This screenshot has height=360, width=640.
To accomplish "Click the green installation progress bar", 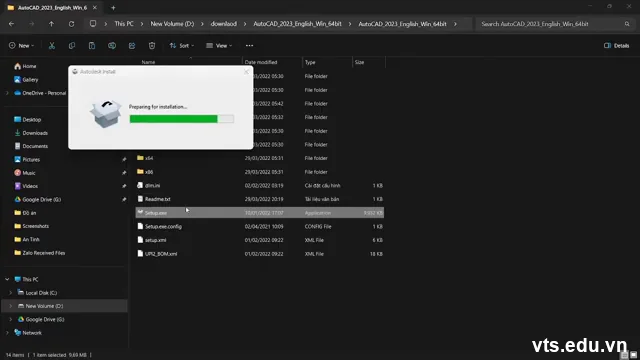I will [x=182, y=119].
